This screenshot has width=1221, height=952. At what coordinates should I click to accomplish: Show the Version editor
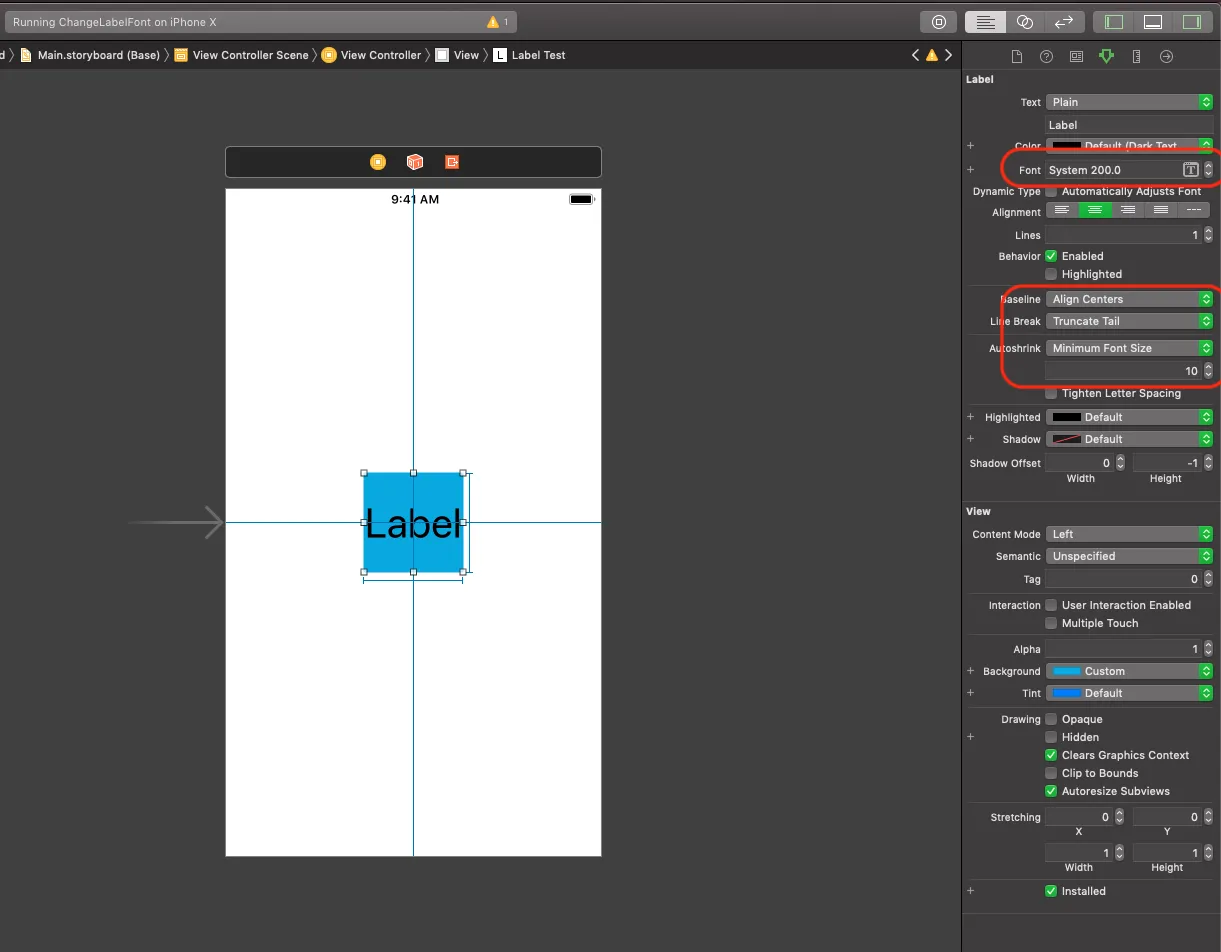pos(1063,22)
